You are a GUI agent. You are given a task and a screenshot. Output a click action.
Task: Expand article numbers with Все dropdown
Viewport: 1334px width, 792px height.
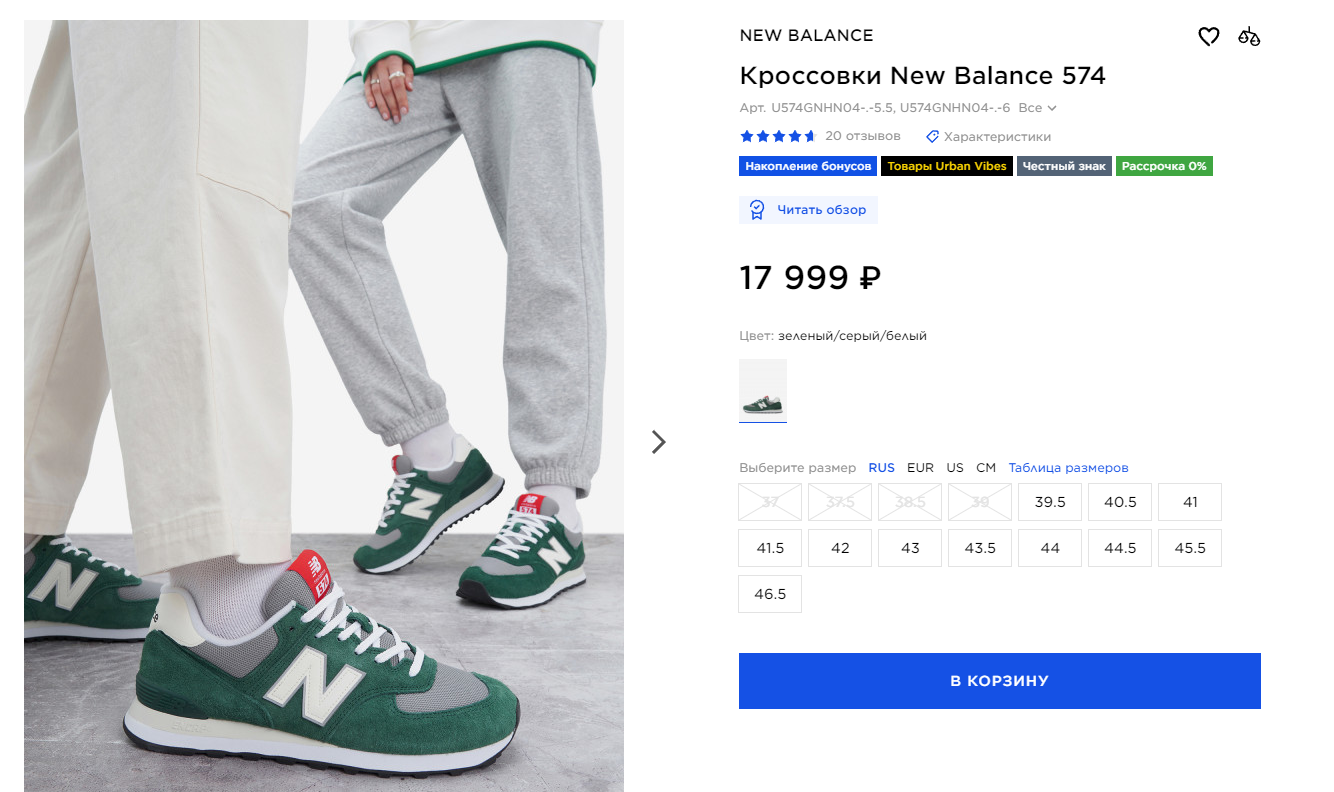pyautogui.click(x=1037, y=108)
